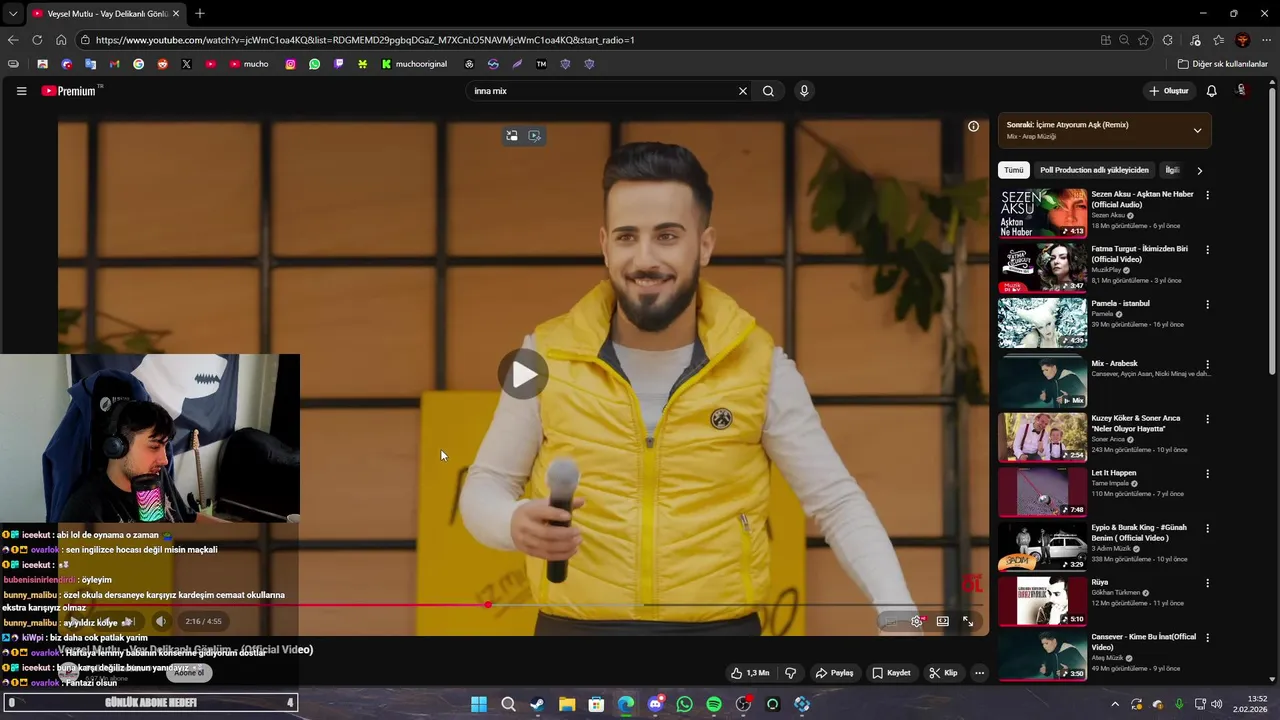Enter fullscreen with the player expand icon
1280x720 pixels.
click(968, 621)
